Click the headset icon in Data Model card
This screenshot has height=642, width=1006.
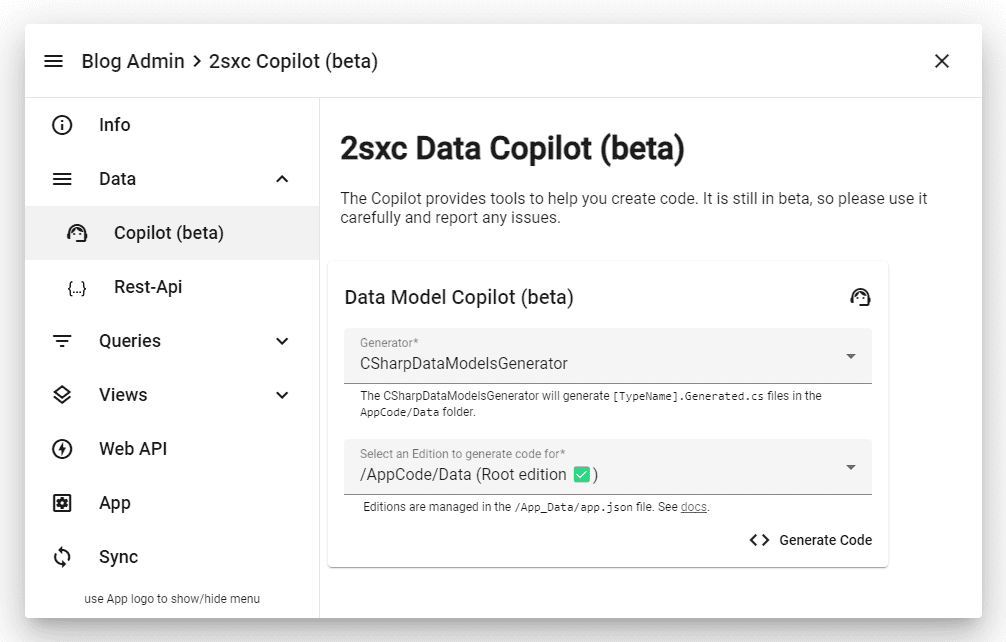860,297
